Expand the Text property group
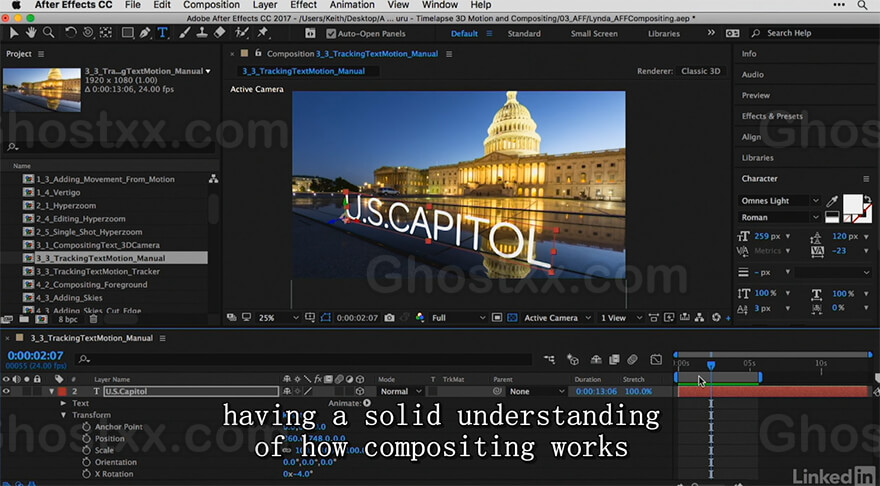This screenshot has height=486, width=880. (x=63, y=403)
